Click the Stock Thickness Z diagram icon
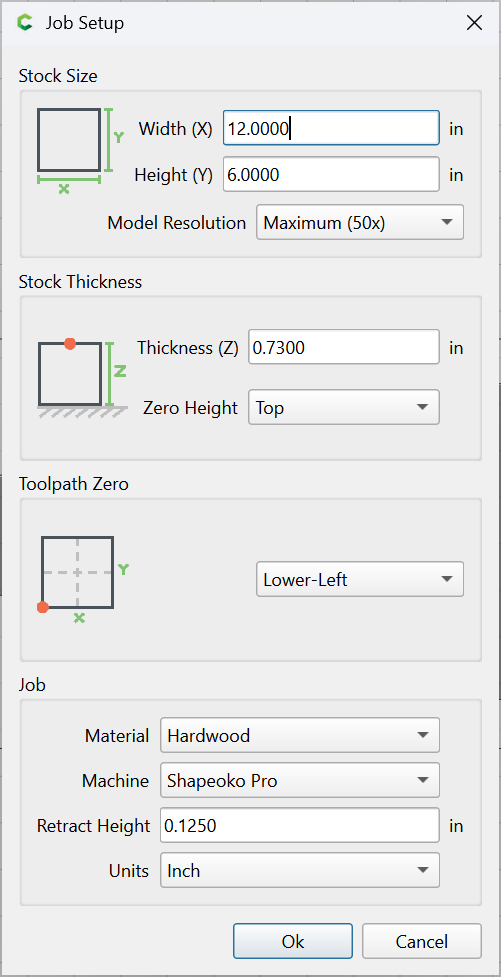The image size is (501, 977). point(83,378)
